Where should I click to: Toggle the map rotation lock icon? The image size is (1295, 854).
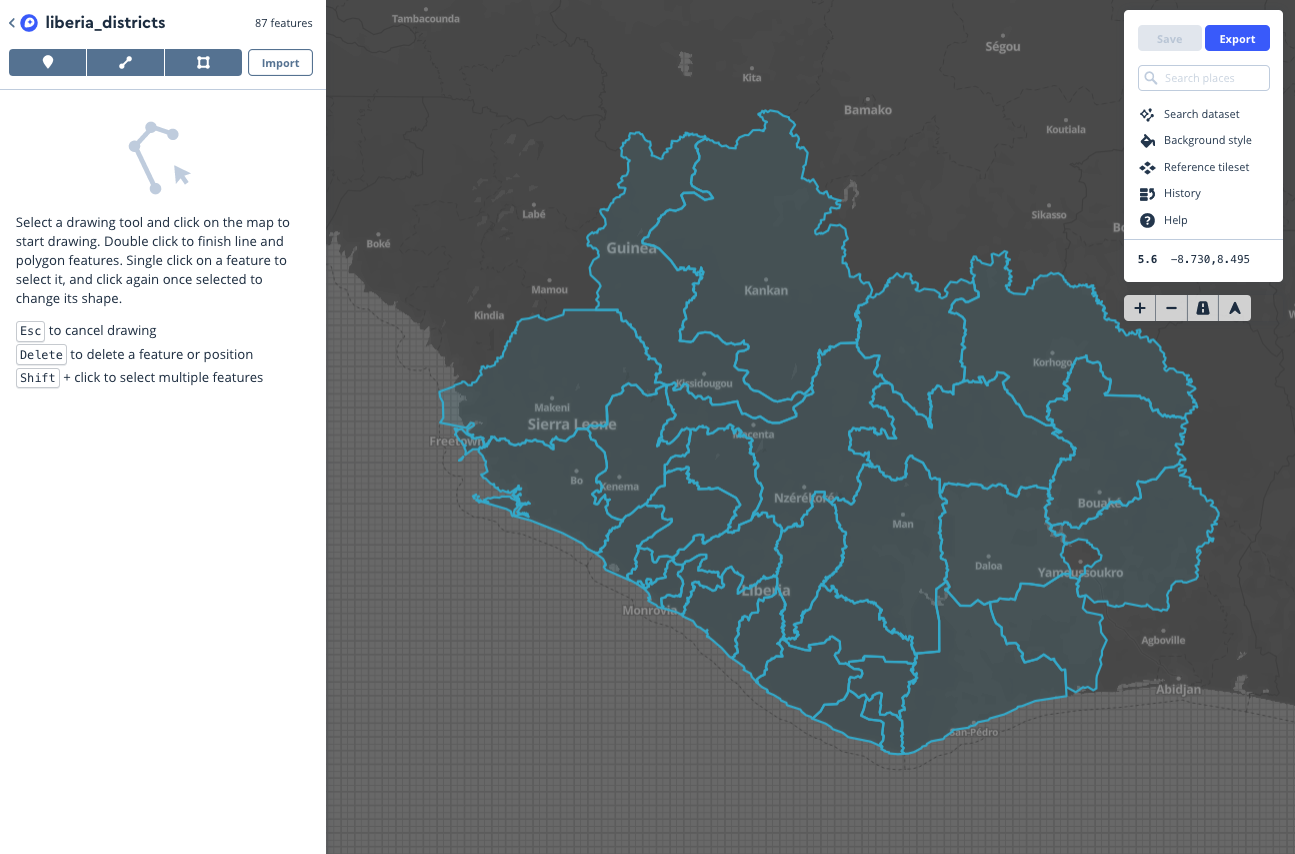click(1203, 309)
